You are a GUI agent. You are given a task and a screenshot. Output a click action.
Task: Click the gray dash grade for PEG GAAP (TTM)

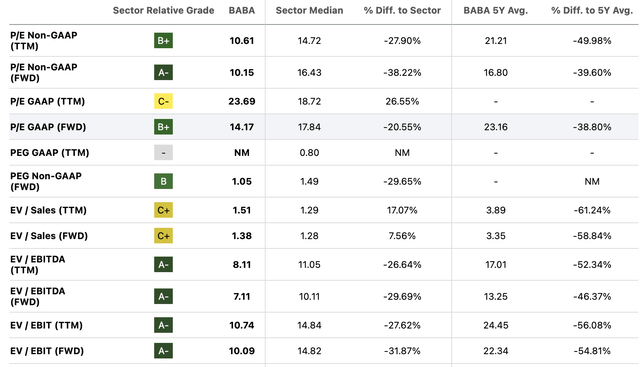click(163, 152)
